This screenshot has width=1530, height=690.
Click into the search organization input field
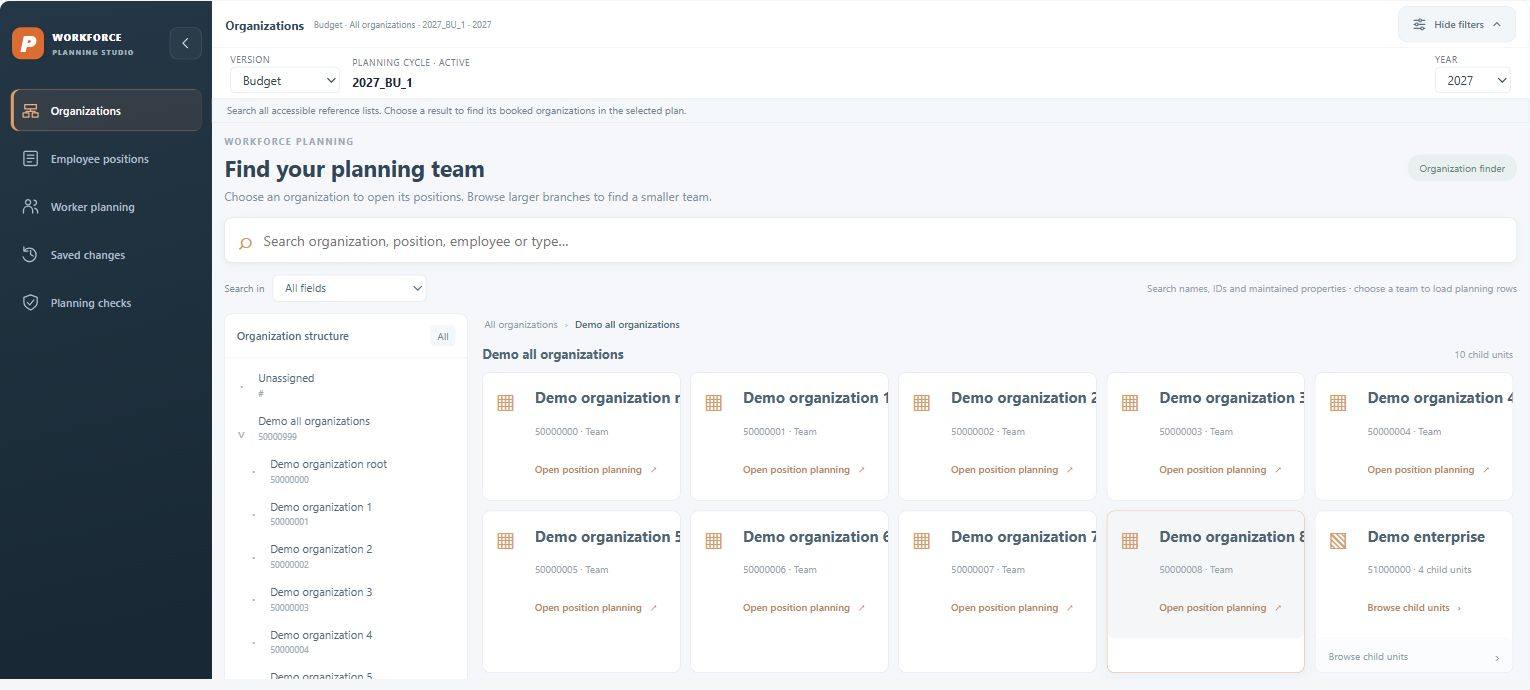(x=870, y=241)
